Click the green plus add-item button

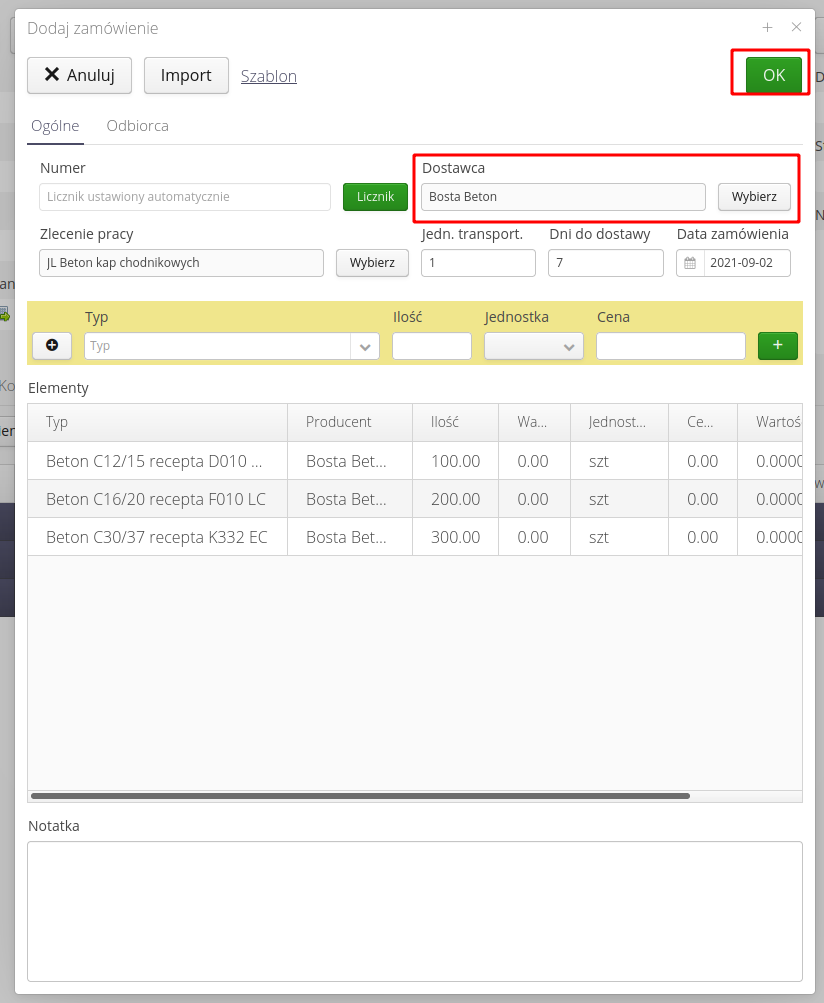coord(777,346)
